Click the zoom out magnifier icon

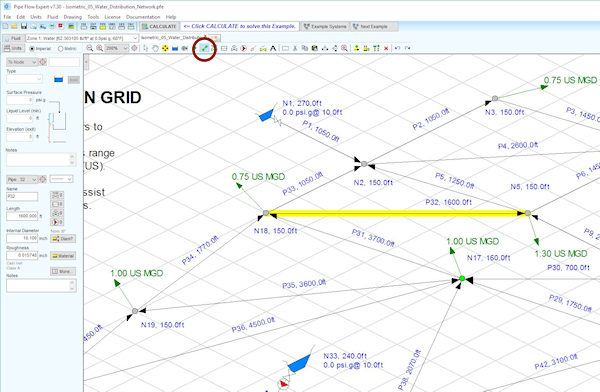tap(90, 48)
